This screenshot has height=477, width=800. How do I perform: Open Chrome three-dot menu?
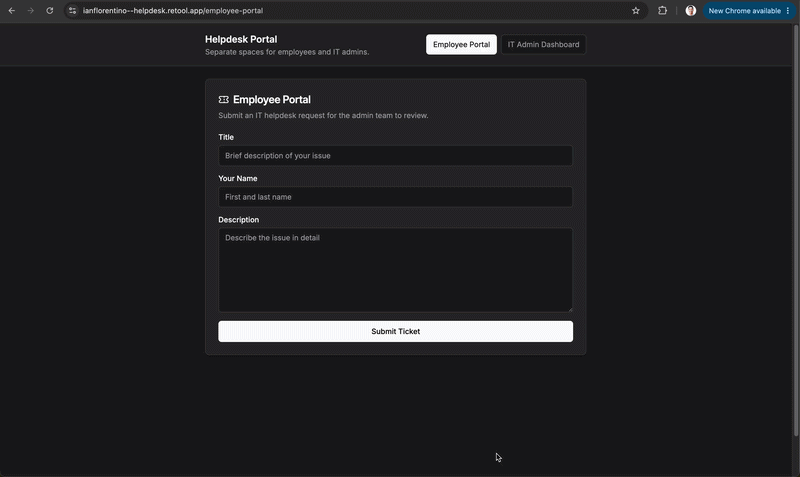tap(788, 11)
